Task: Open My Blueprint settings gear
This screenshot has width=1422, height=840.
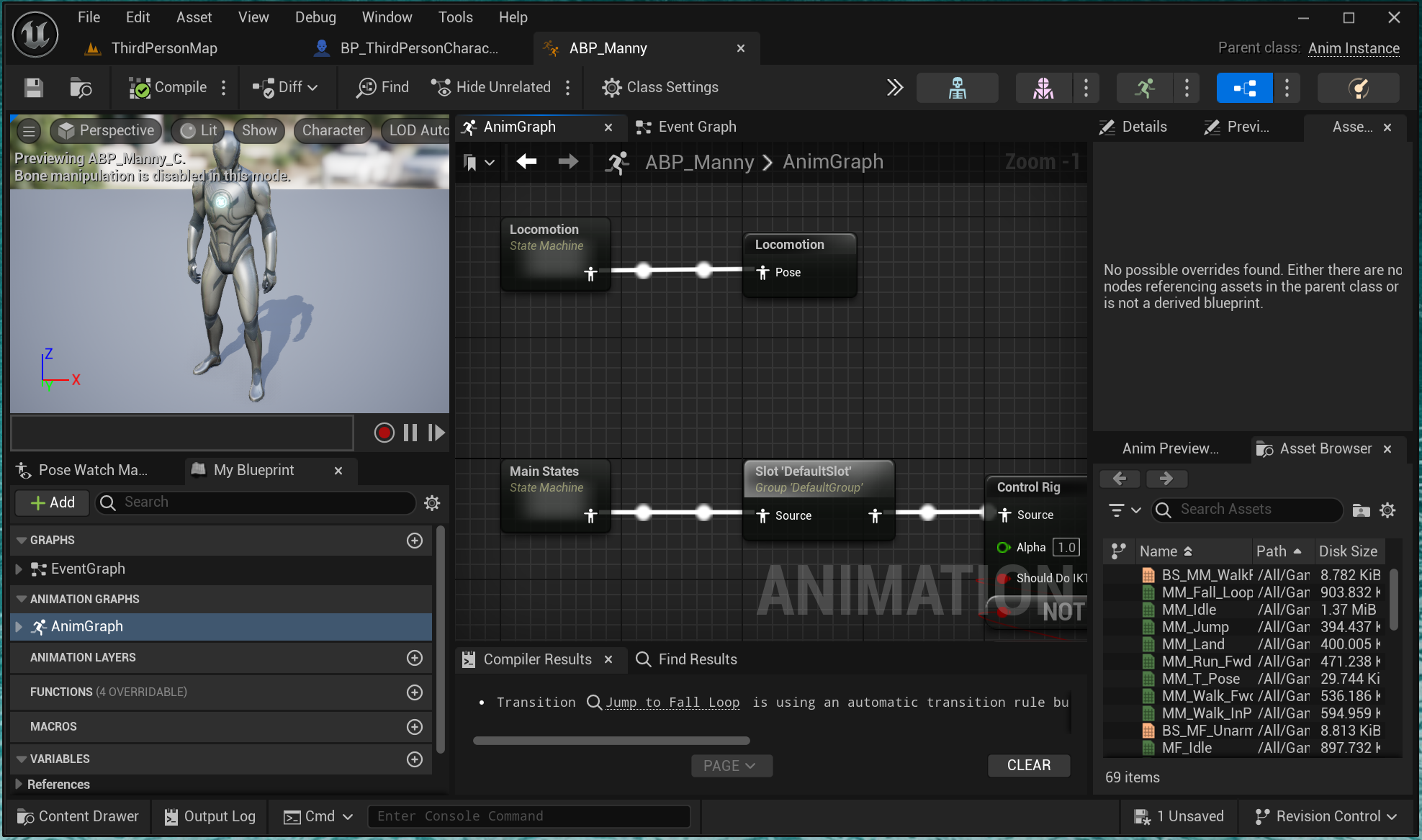Action: (432, 503)
